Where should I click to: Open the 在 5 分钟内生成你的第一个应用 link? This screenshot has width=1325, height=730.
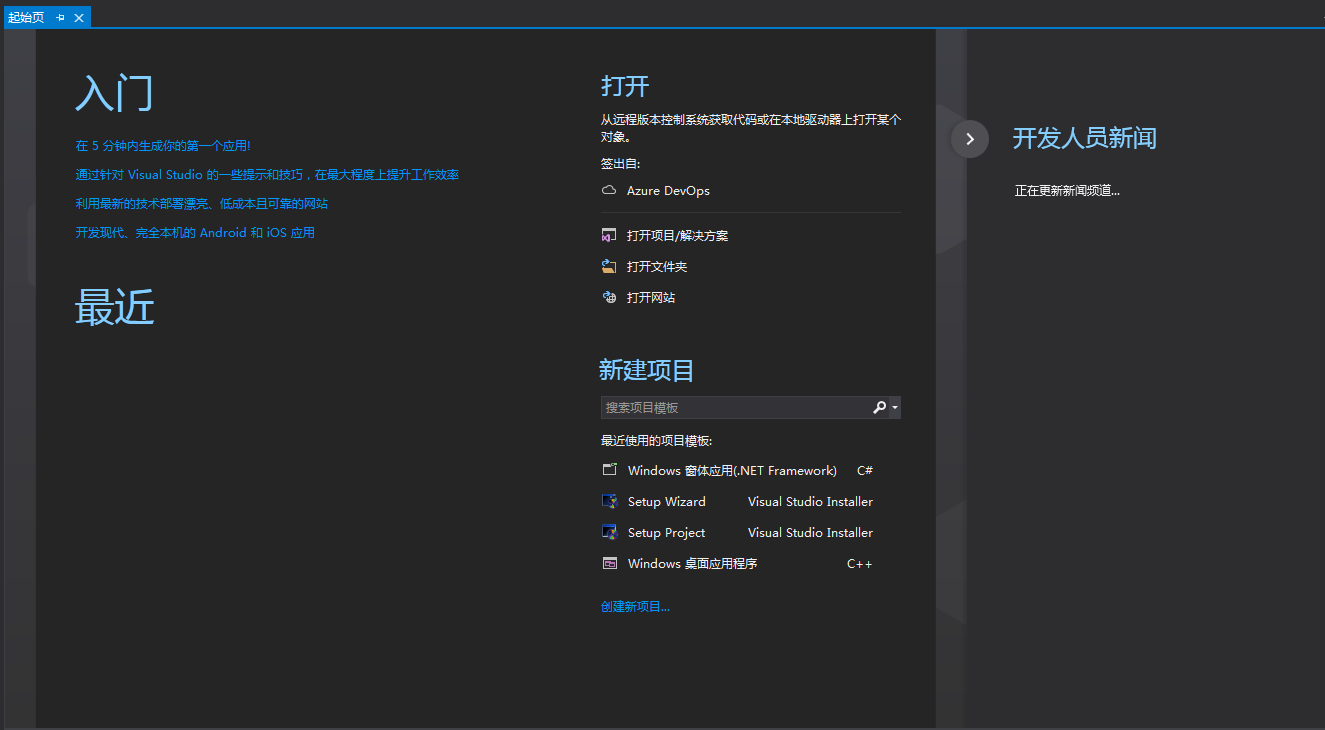click(x=161, y=145)
